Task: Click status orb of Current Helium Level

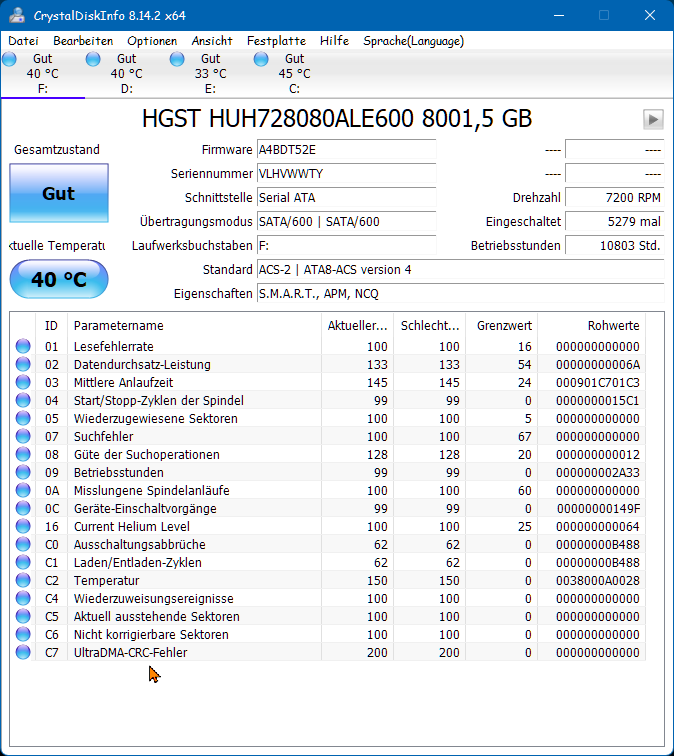Action: [23, 526]
